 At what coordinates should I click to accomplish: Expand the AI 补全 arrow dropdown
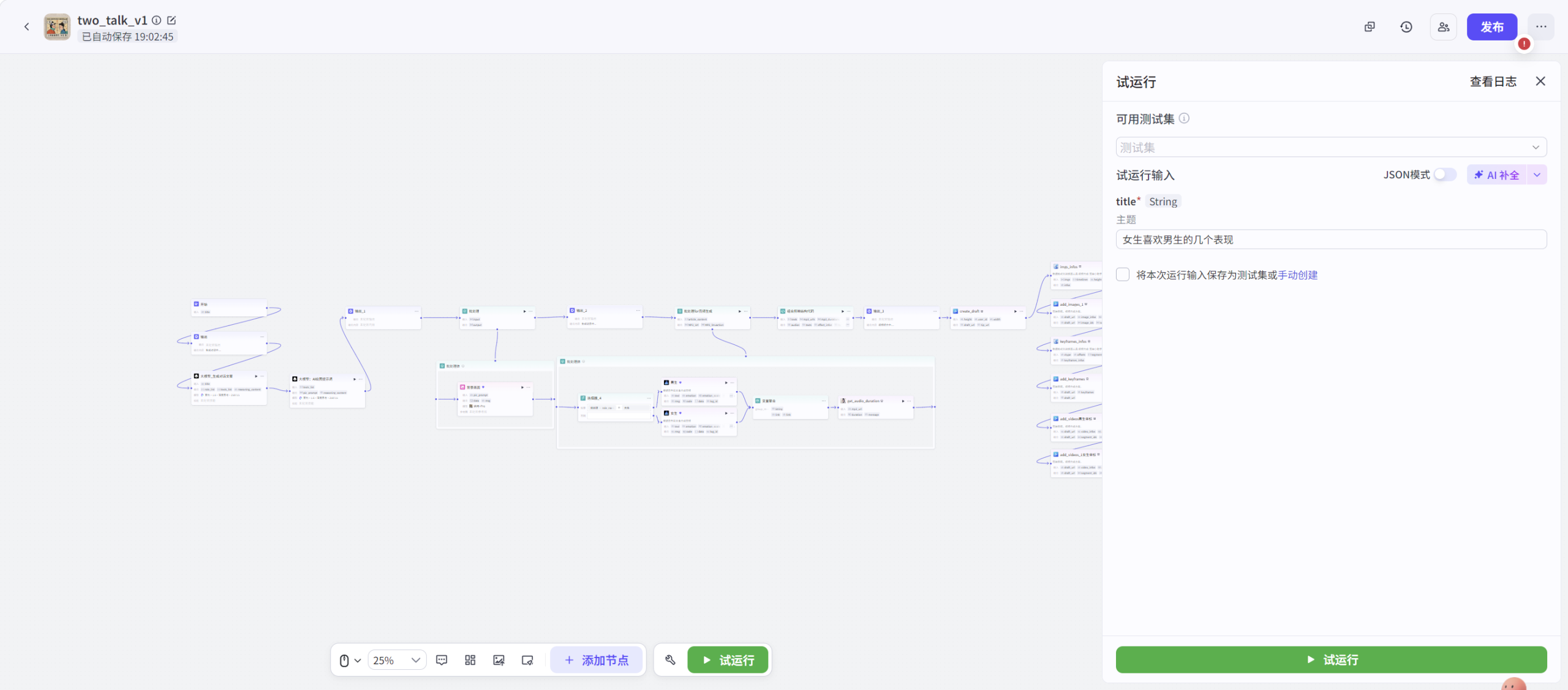point(1537,175)
